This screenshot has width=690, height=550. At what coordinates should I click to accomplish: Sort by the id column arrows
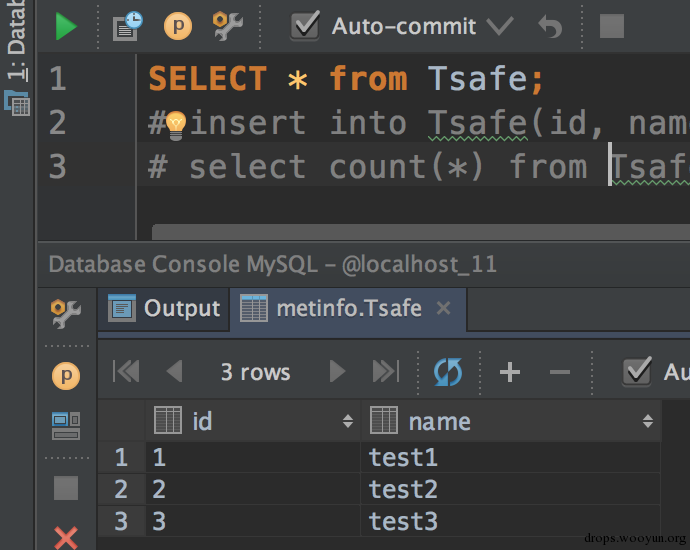tap(347, 422)
